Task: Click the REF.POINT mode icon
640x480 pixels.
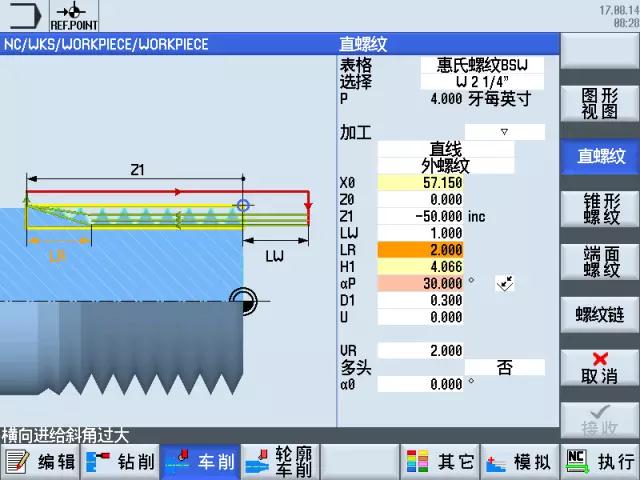Action: [x=71, y=17]
